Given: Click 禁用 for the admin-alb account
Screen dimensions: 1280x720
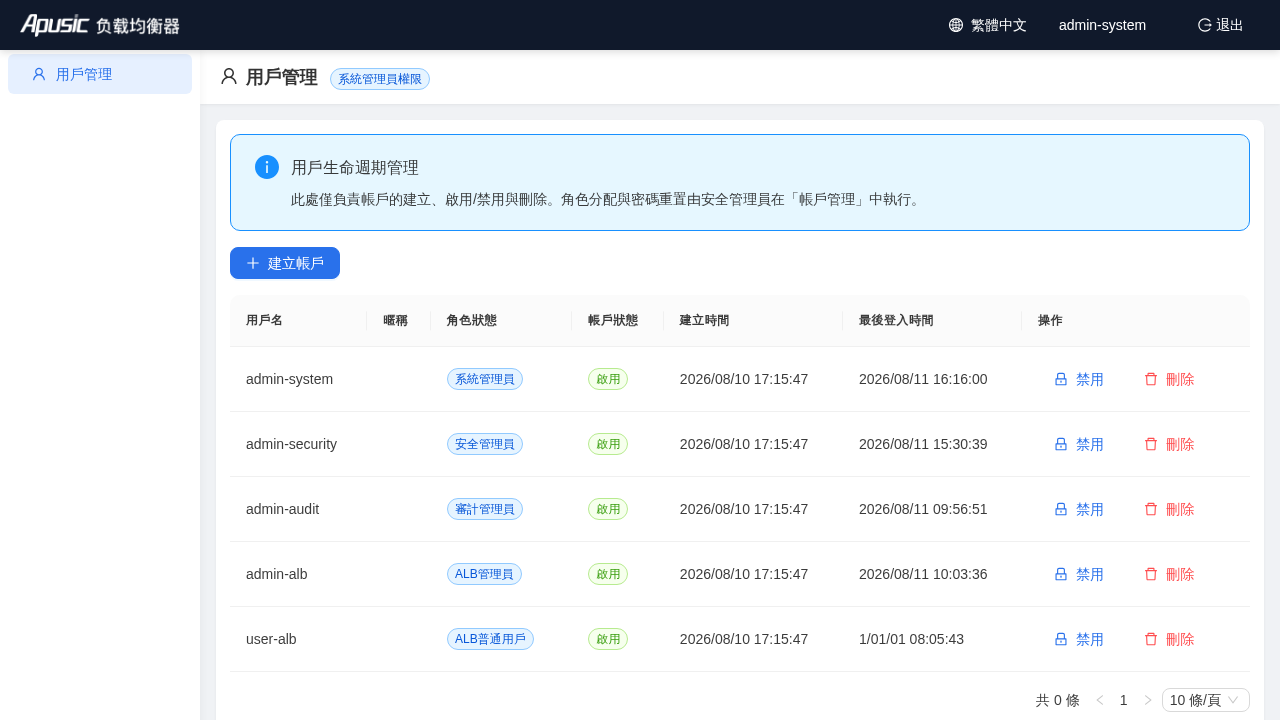Looking at the screenshot, I should pos(1079,574).
